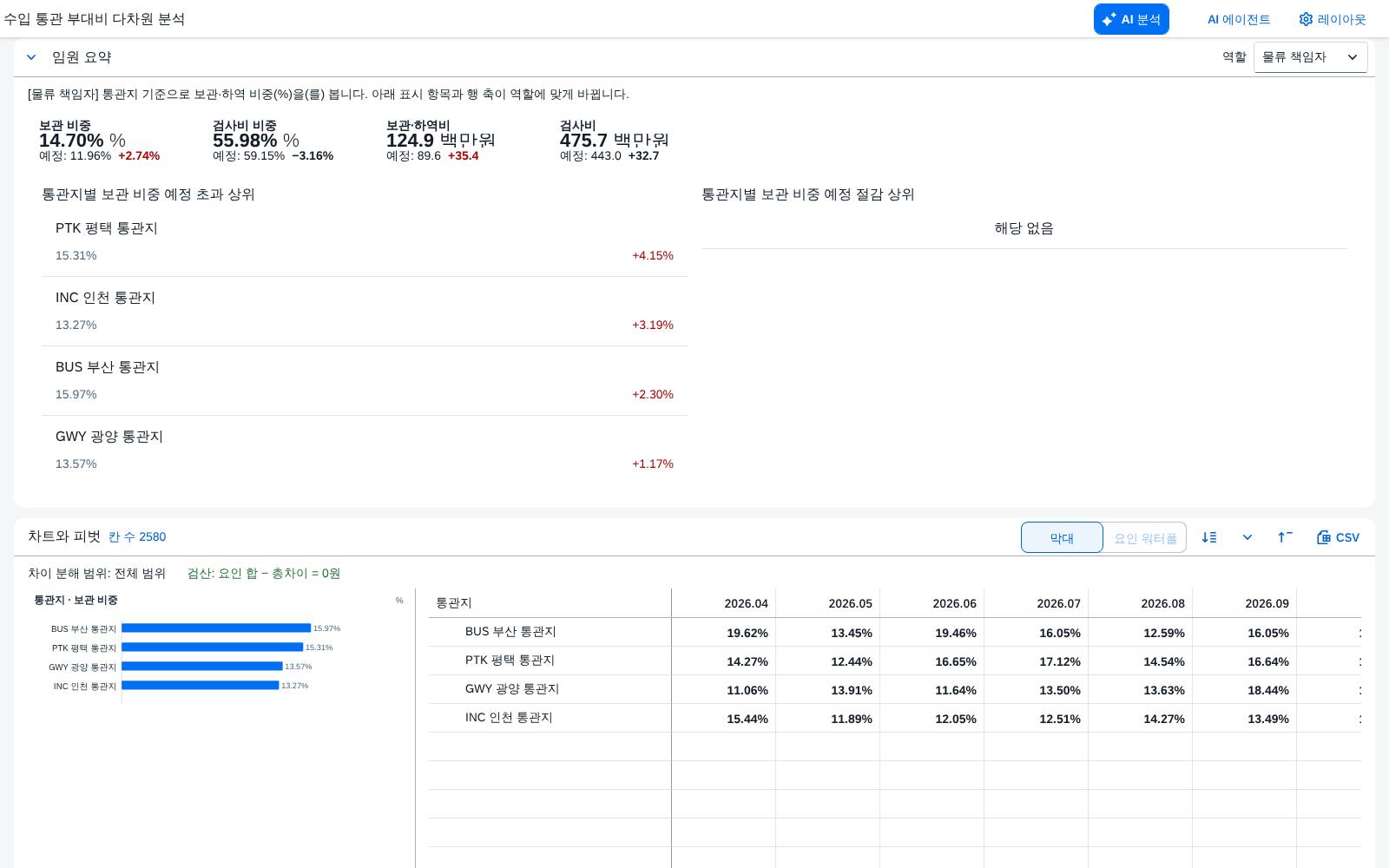Image resolution: width=1389 pixels, height=868 pixels.
Task: Launch the AI 분석 button
Action: (x=1131, y=19)
